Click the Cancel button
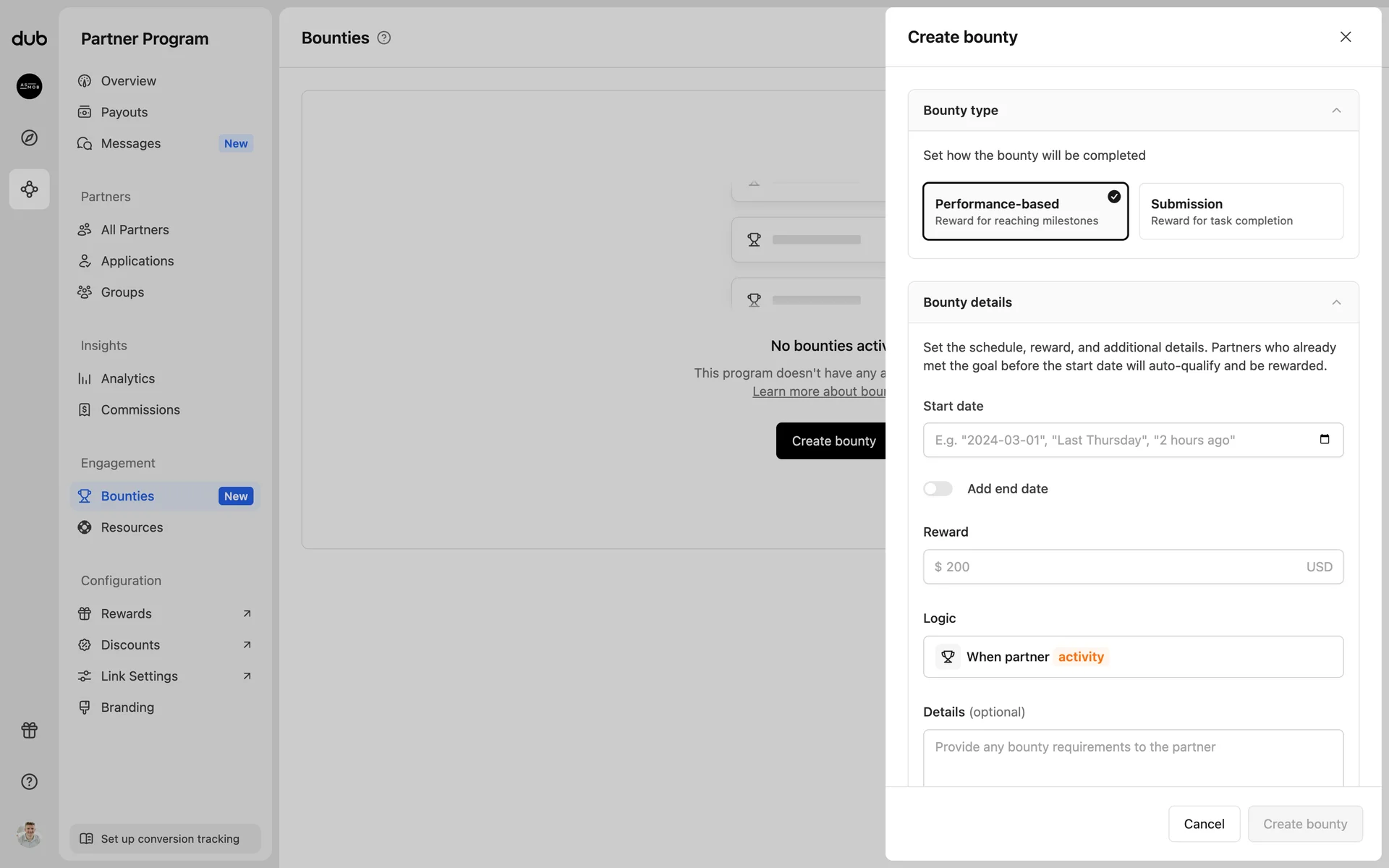The height and width of the screenshot is (868, 1389). pyautogui.click(x=1204, y=824)
